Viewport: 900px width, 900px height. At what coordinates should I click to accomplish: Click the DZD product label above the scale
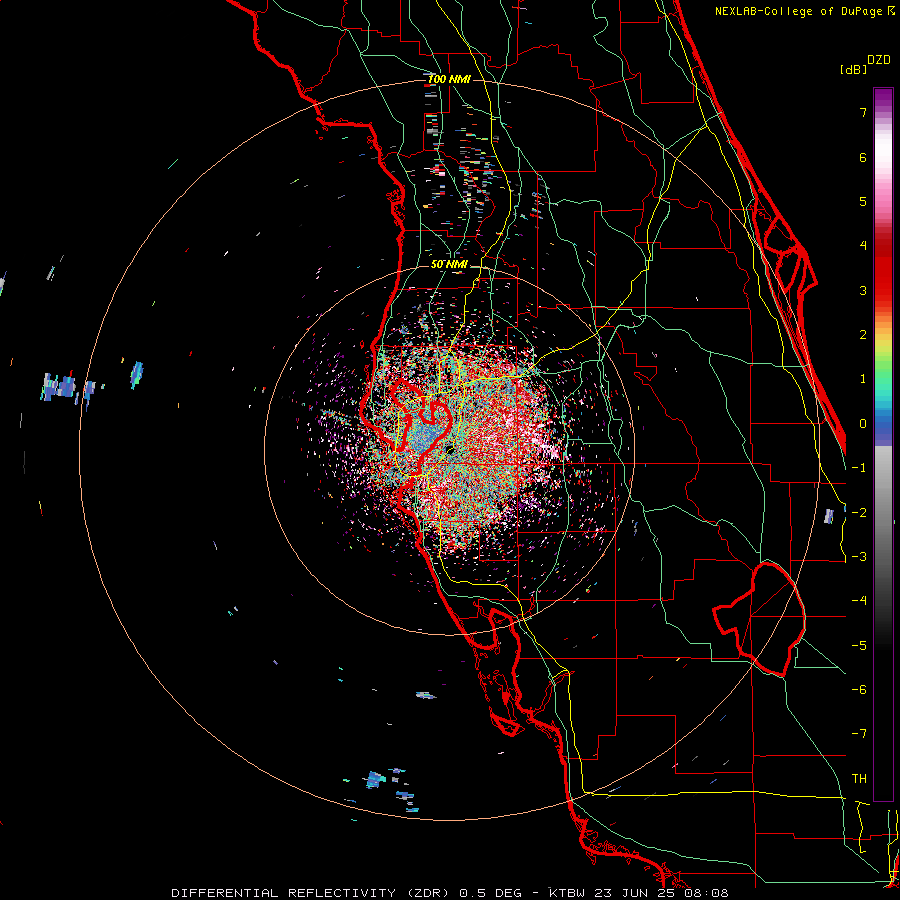[879, 60]
